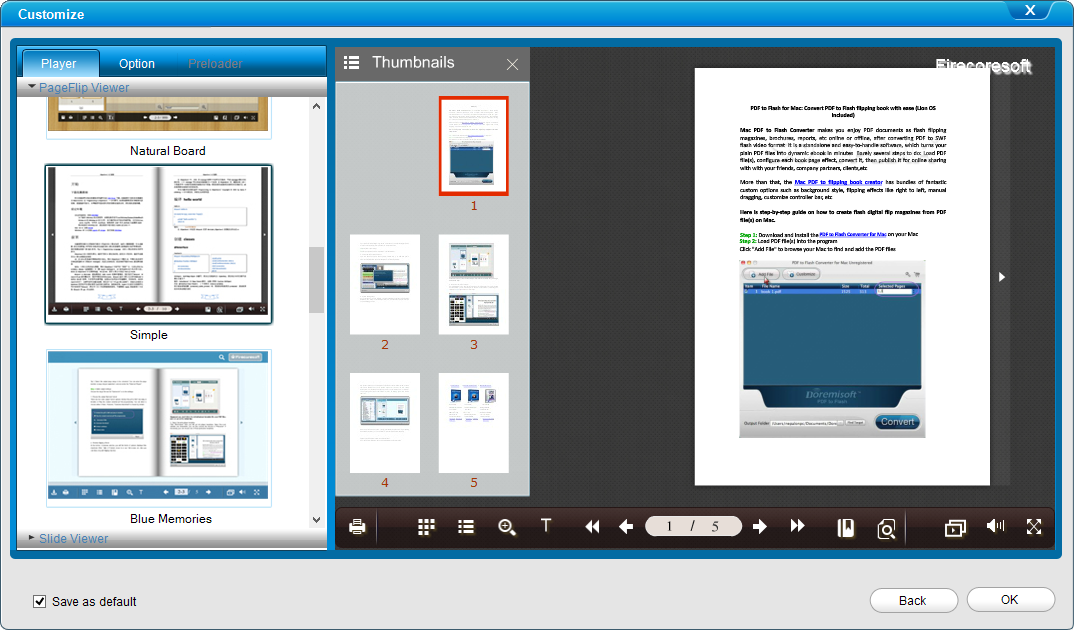
Task: Toggle the Save as default checkbox
Action: [40, 601]
